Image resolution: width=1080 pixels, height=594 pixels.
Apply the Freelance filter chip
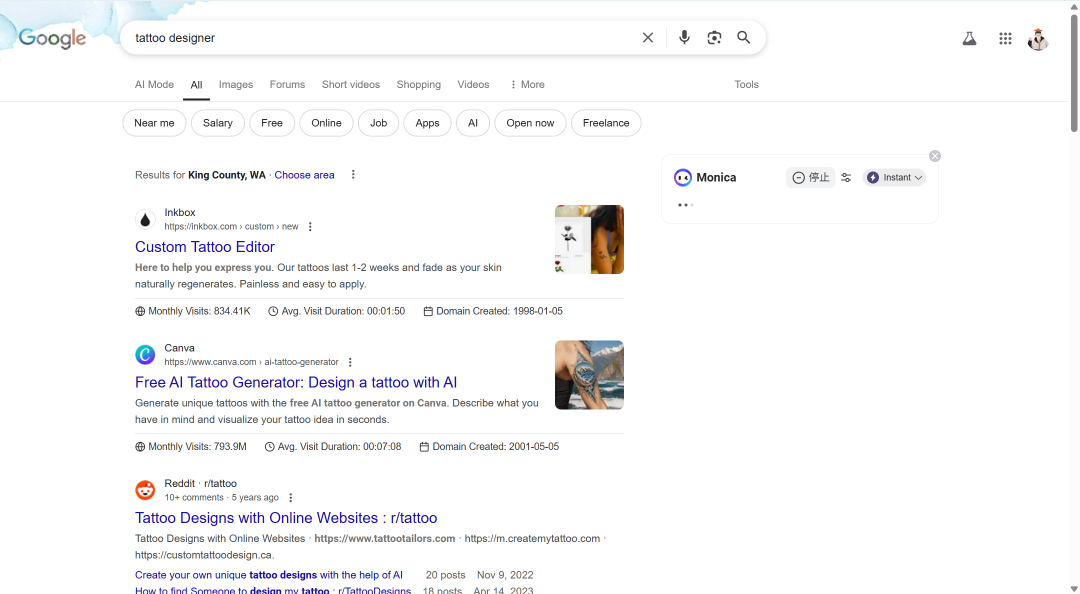coord(606,123)
